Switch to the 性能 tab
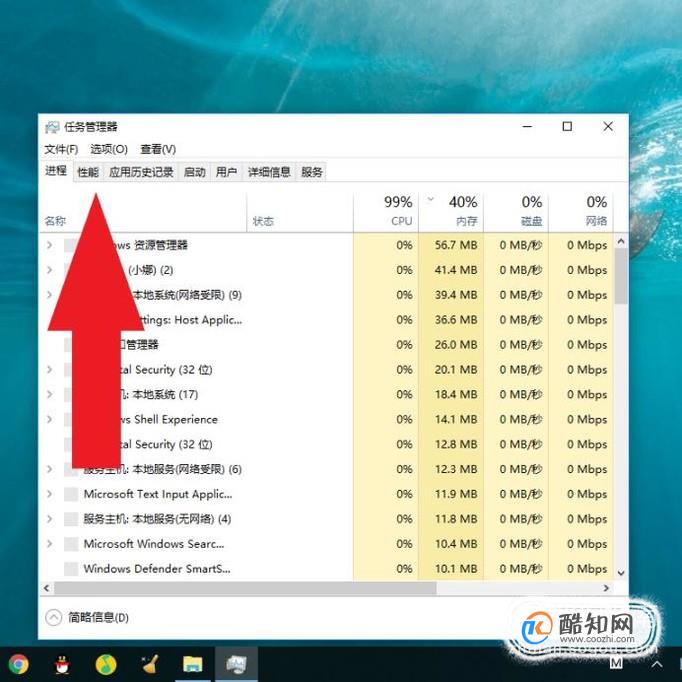 [88, 172]
